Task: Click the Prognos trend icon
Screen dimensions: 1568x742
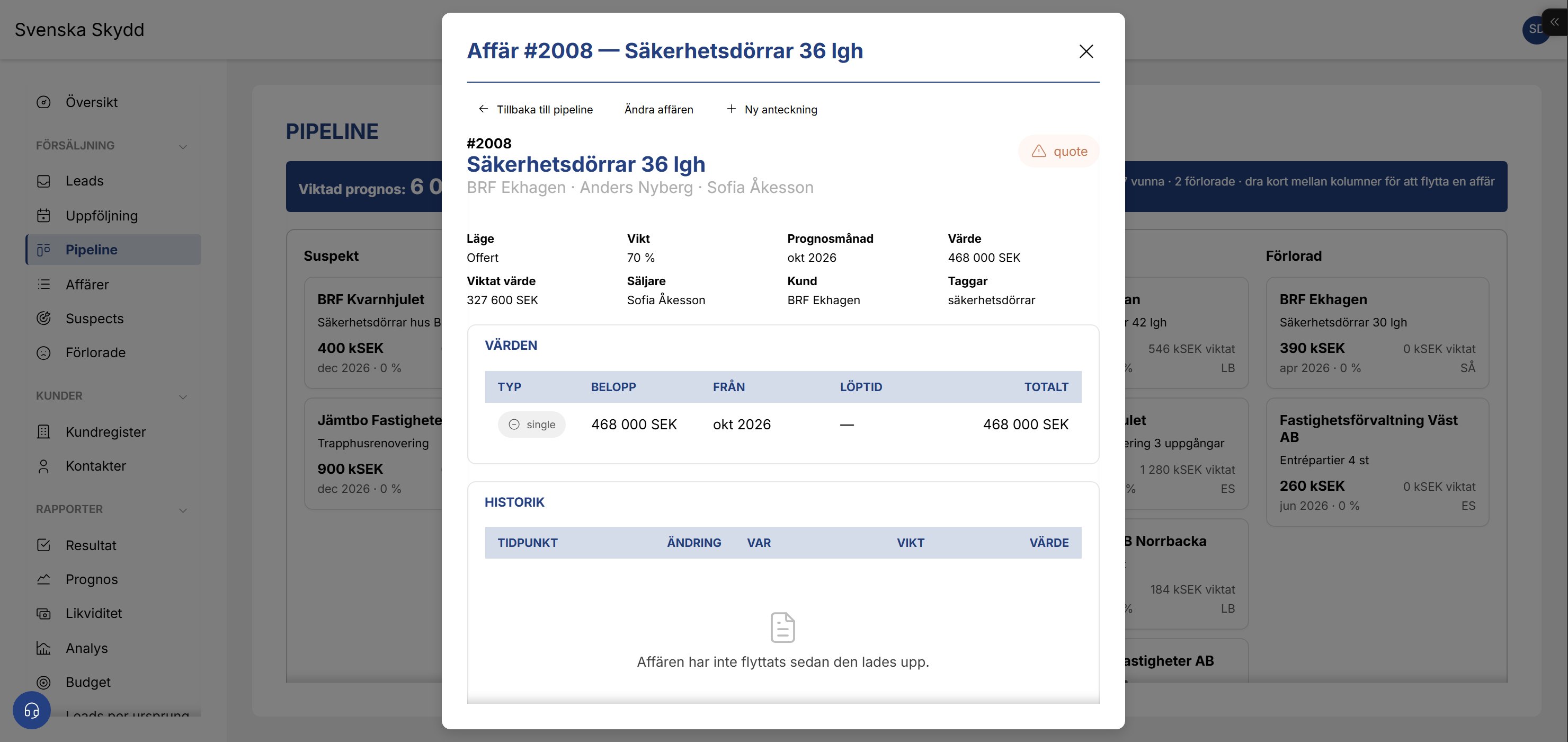Action: (44, 579)
